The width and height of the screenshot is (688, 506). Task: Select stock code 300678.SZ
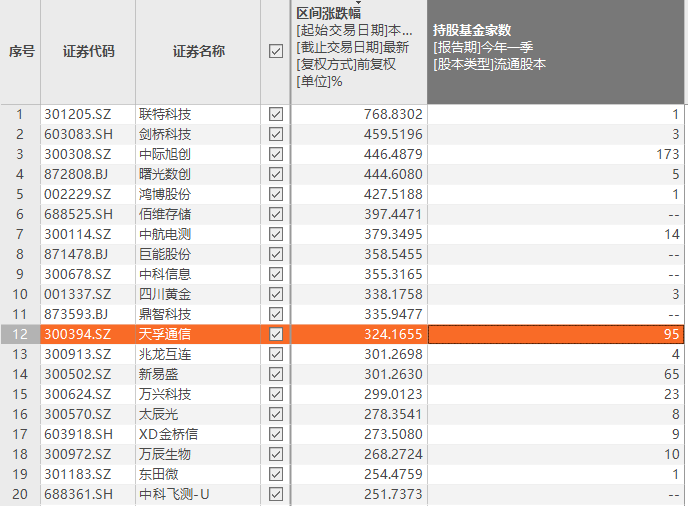click(78, 274)
